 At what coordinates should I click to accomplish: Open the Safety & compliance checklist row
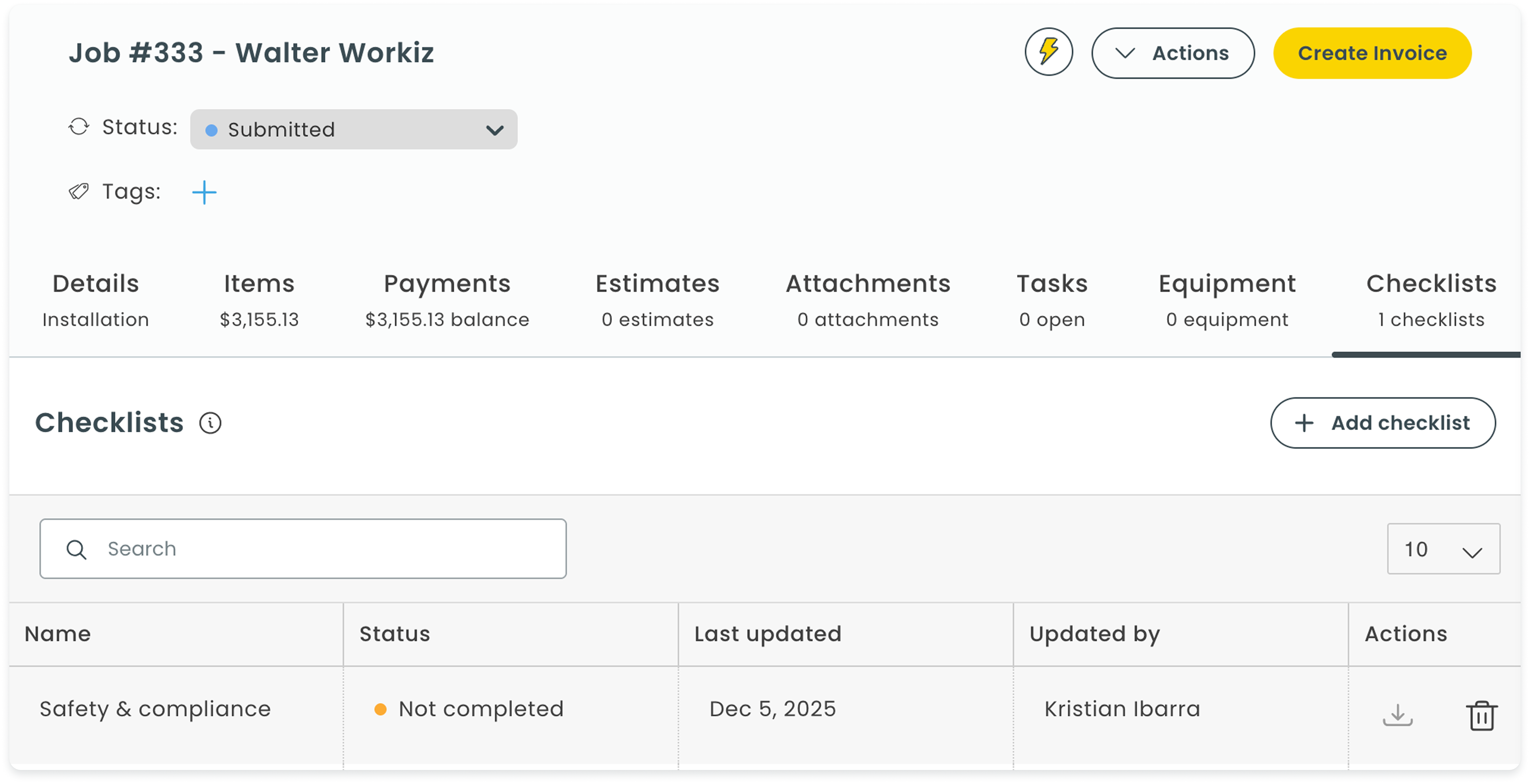(155, 709)
